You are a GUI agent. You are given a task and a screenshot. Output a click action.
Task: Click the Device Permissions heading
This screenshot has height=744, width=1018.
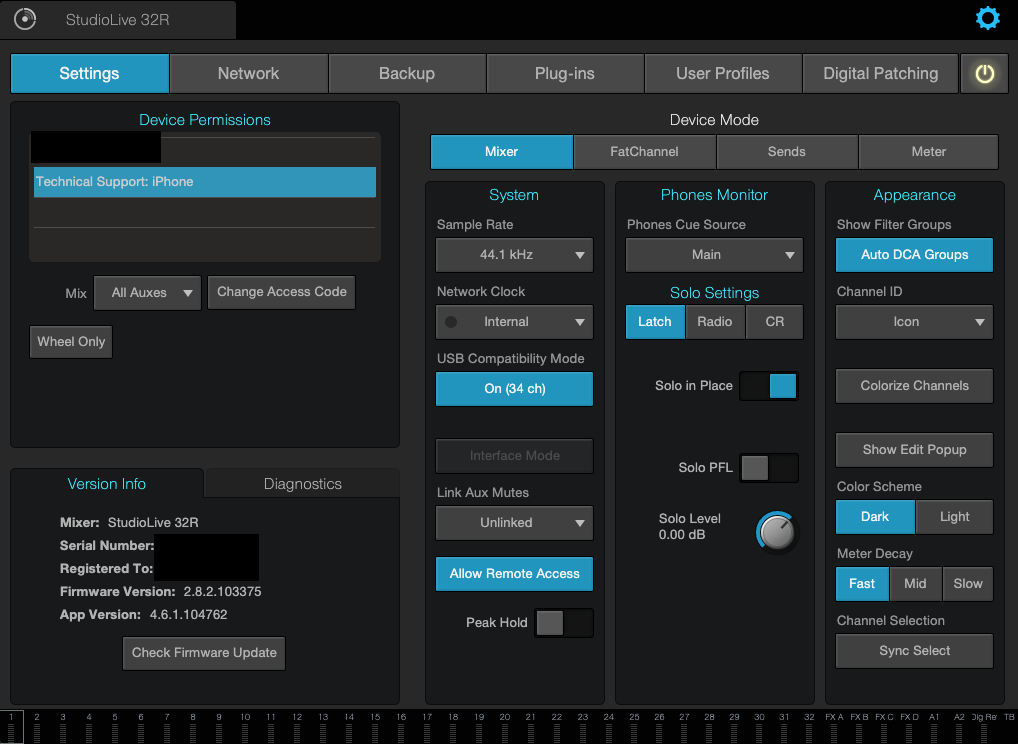pos(205,120)
